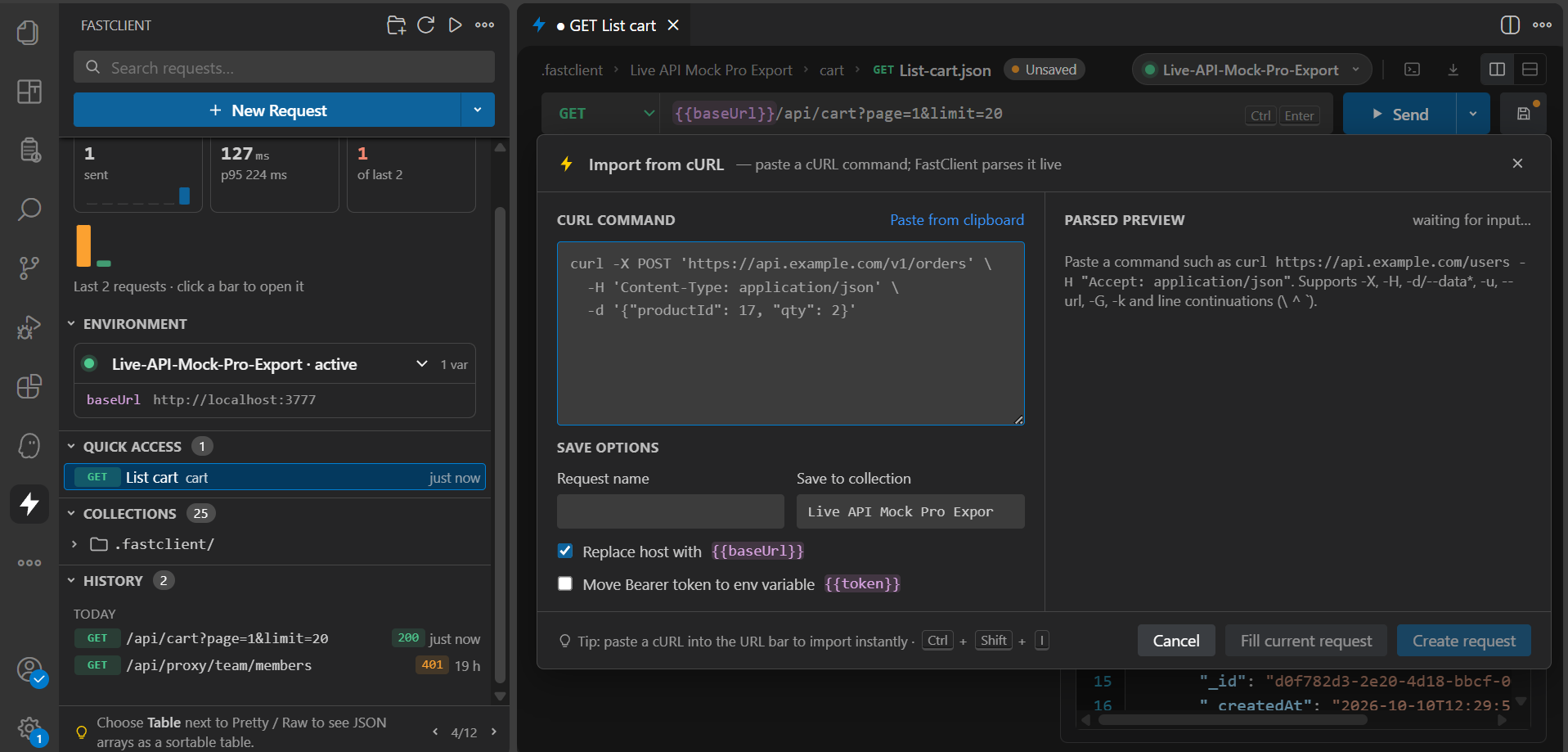1568x752 pixels.
Task: Select the GET List cart tab
Action: tap(605, 25)
